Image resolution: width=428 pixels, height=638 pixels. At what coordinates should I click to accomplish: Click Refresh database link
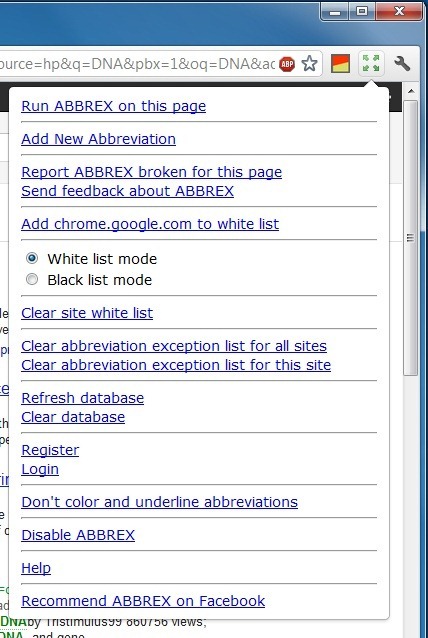(83, 398)
